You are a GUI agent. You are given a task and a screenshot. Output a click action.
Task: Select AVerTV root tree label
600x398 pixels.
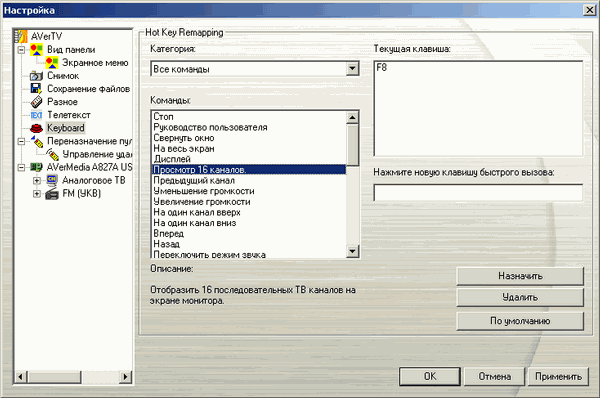[x=47, y=36]
